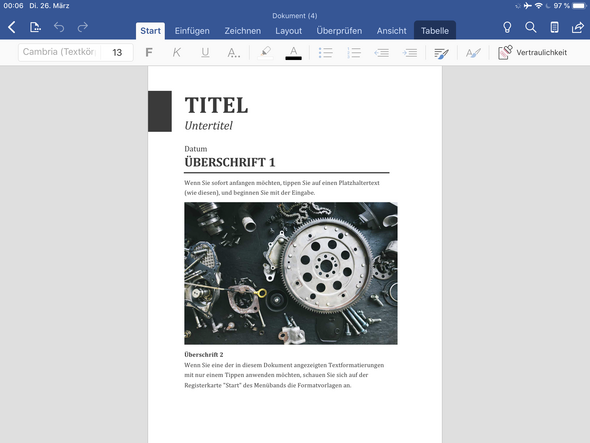This screenshot has width=590, height=443.
Task: Tap the Datum placeholder text
Action: [x=196, y=149]
